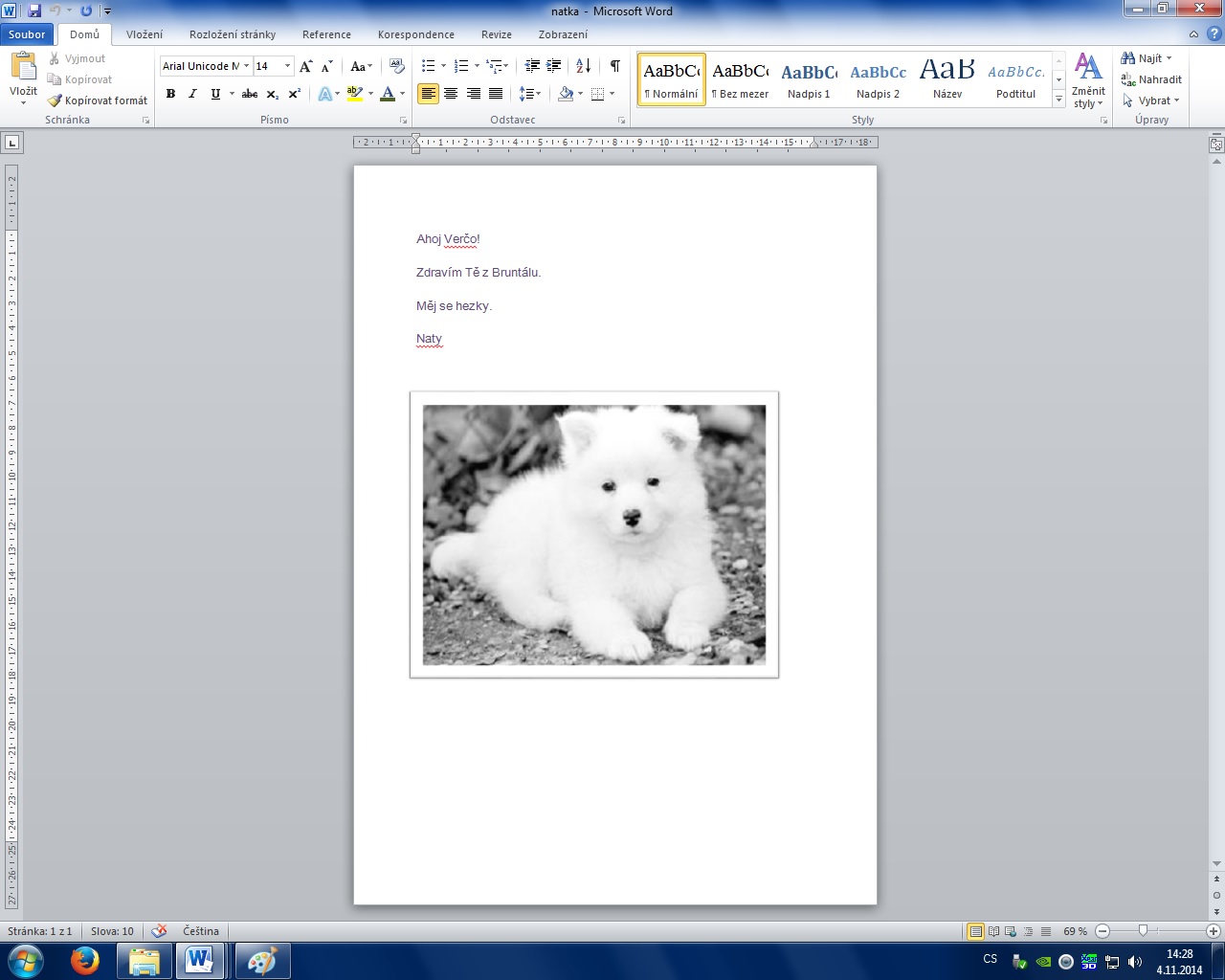Open the change case Aa dropdown
The image size is (1225, 980).
point(362,66)
